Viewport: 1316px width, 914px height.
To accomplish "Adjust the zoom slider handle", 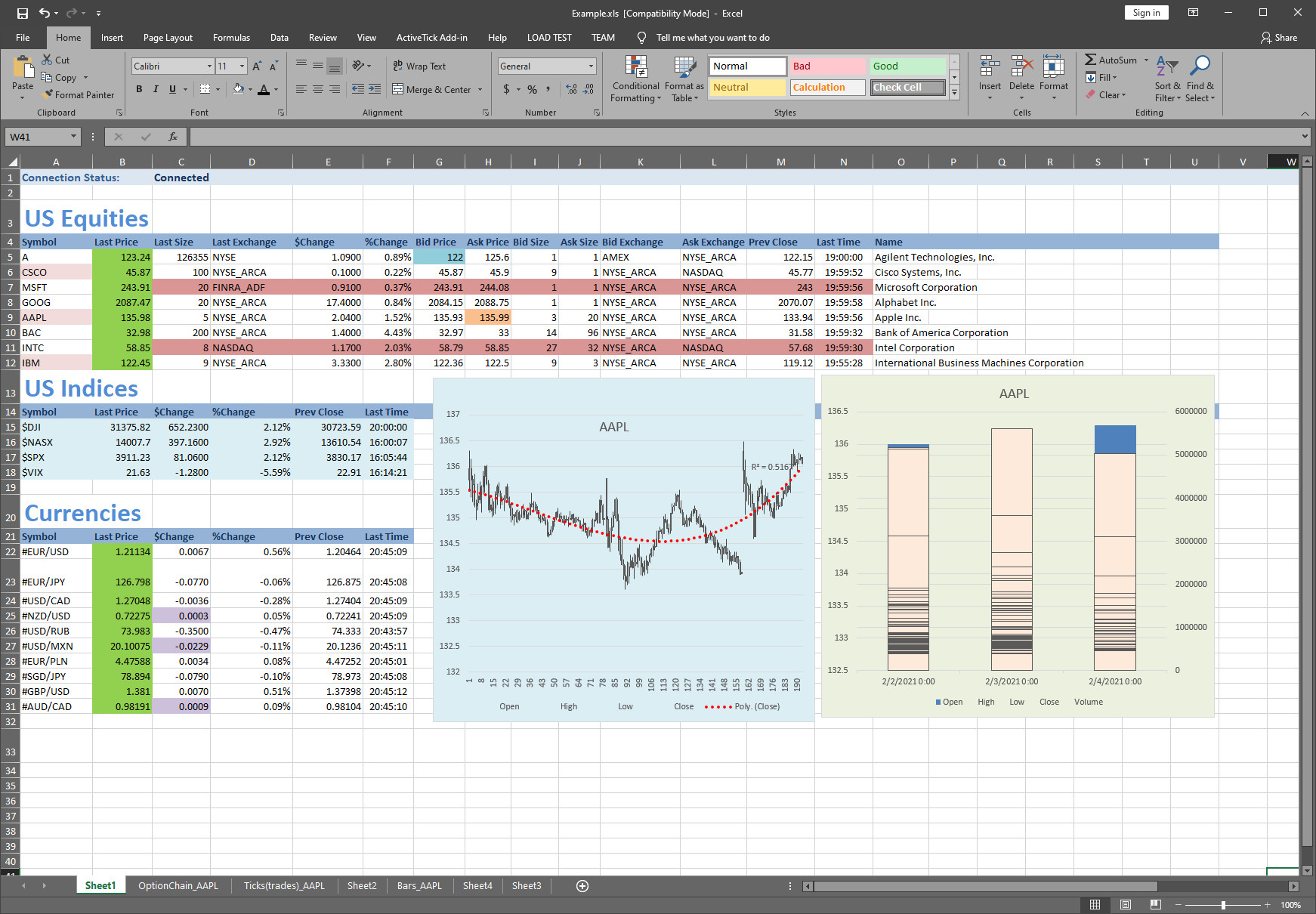I will point(1223,904).
